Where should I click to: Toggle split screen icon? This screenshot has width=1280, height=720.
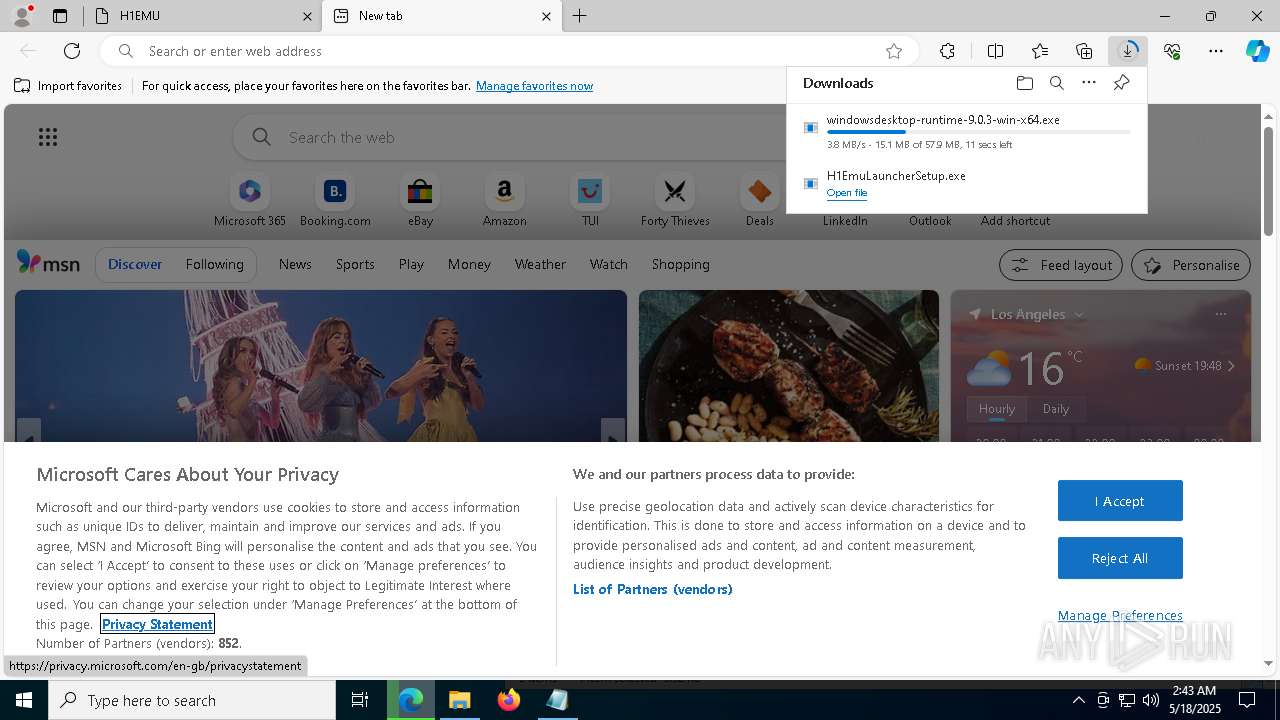coord(995,51)
